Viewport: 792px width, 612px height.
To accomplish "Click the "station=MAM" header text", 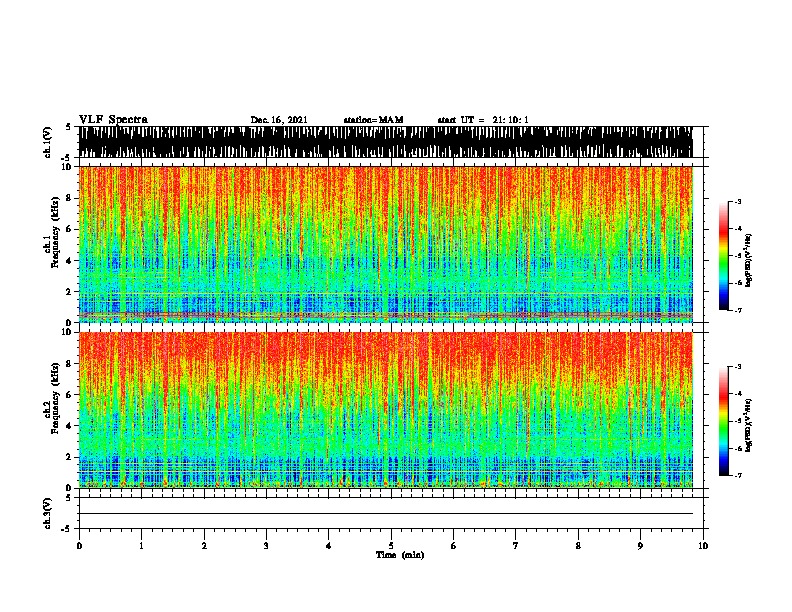I will tap(373, 120).
